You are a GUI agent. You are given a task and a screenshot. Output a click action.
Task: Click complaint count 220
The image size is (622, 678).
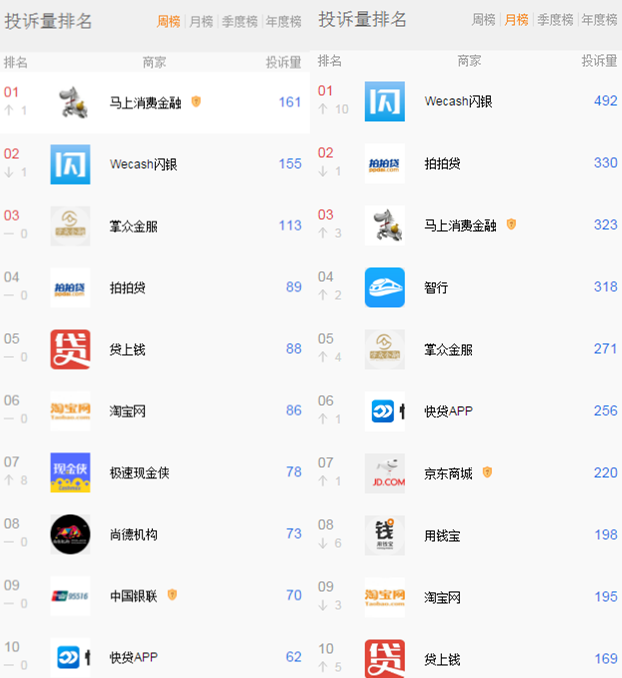click(x=606, y=473)
